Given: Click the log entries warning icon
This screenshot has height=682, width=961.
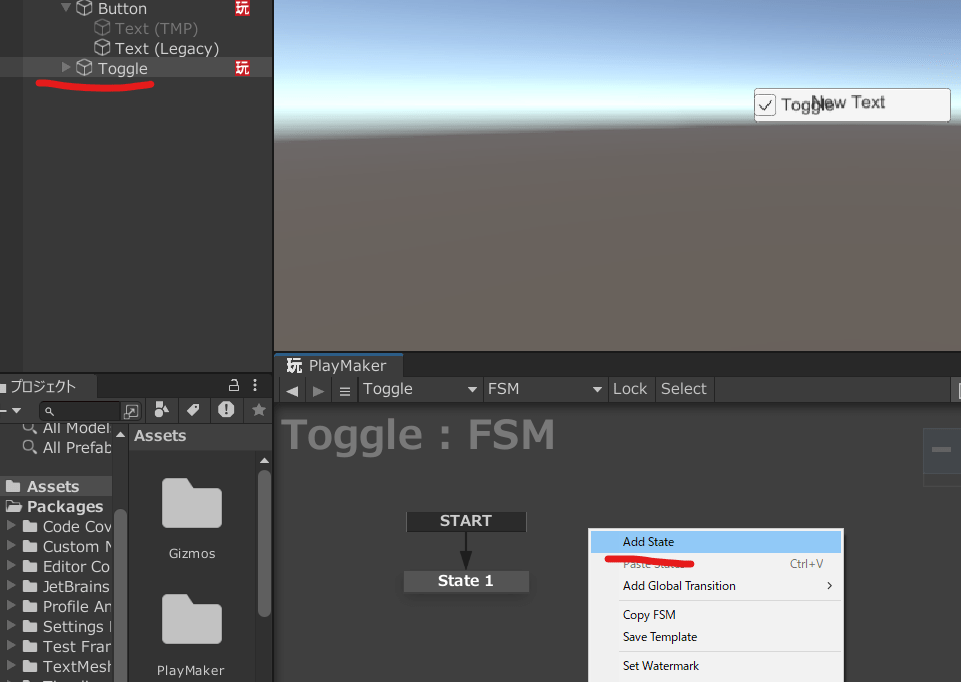Looking at the screenshot, I should (226, 410).
